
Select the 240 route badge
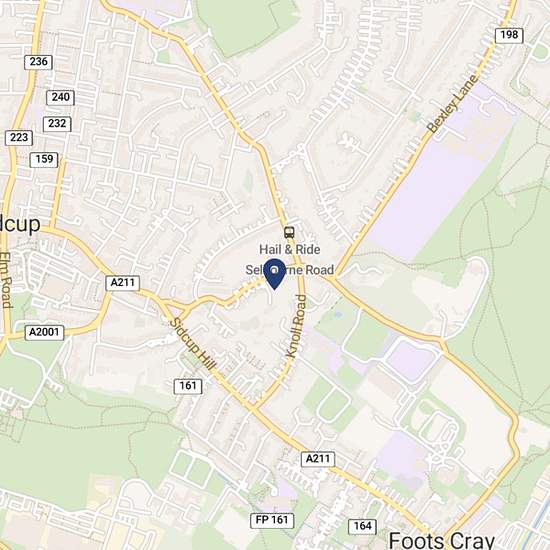(60, 97)
